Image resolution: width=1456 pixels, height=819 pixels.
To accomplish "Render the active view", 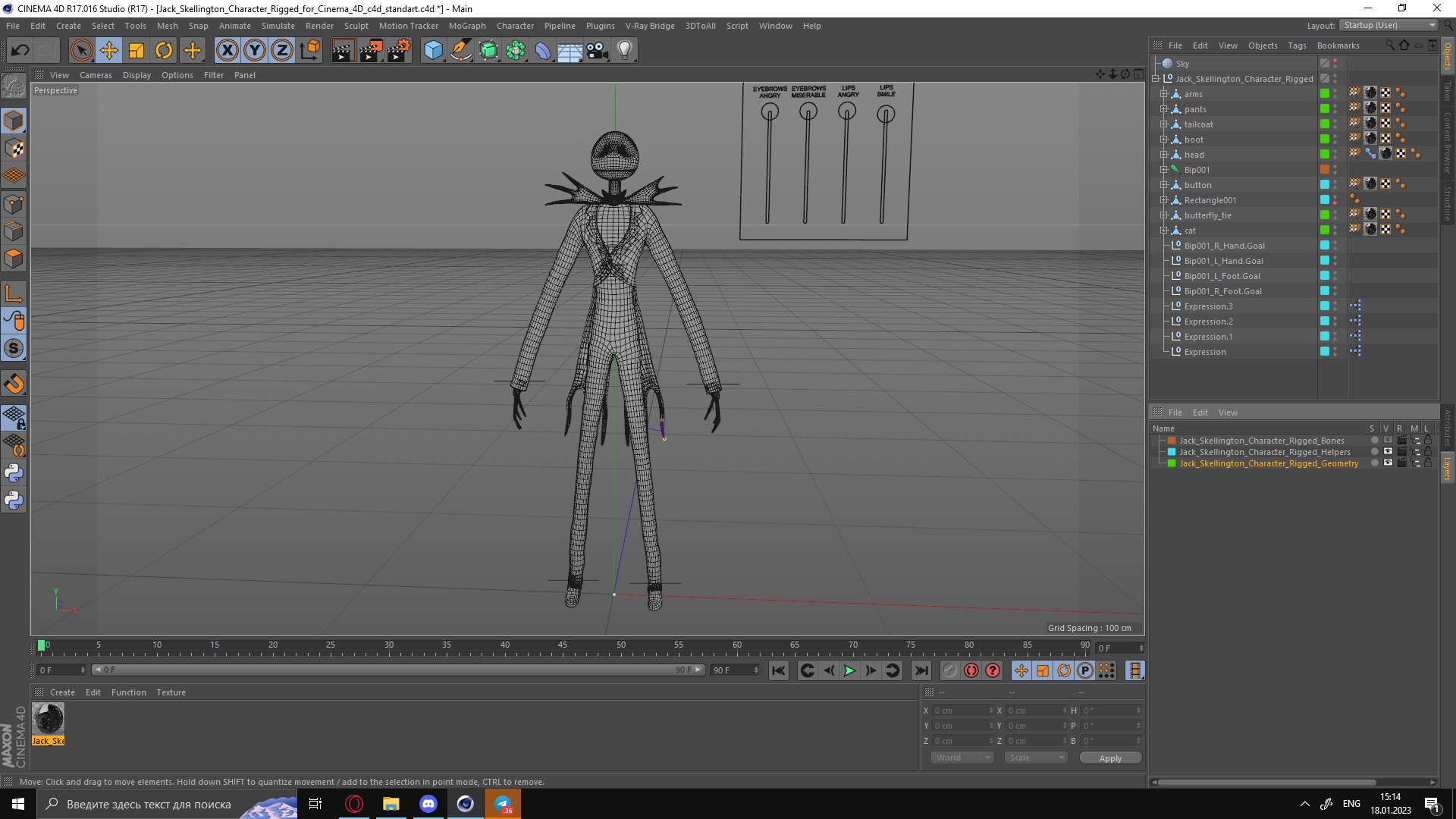I will [343, 51].
